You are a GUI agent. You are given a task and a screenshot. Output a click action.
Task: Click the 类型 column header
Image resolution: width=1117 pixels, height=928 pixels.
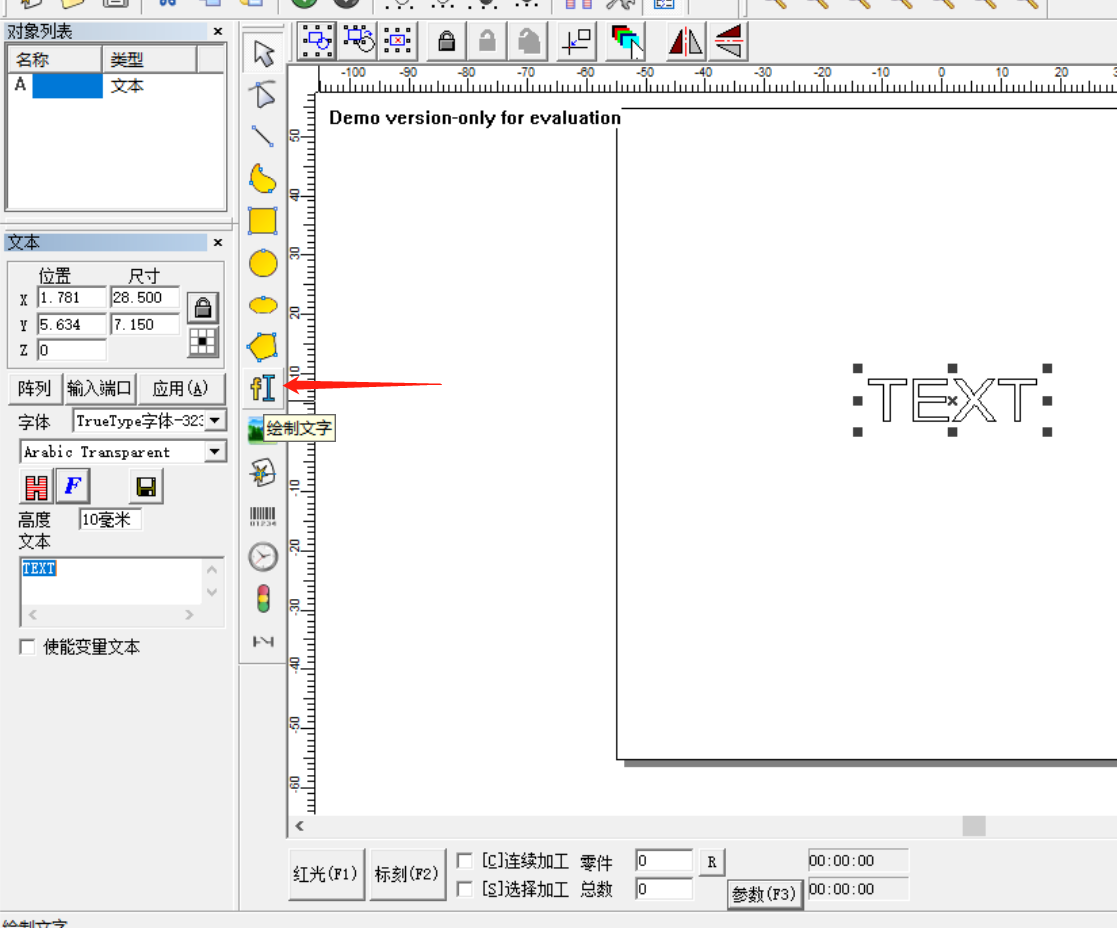tap(150, 59)
